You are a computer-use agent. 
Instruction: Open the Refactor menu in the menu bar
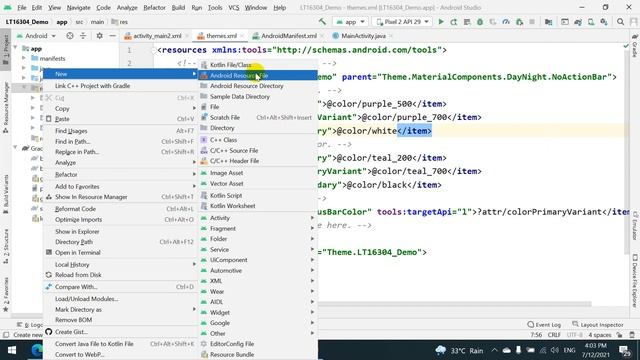click(154, 7)
